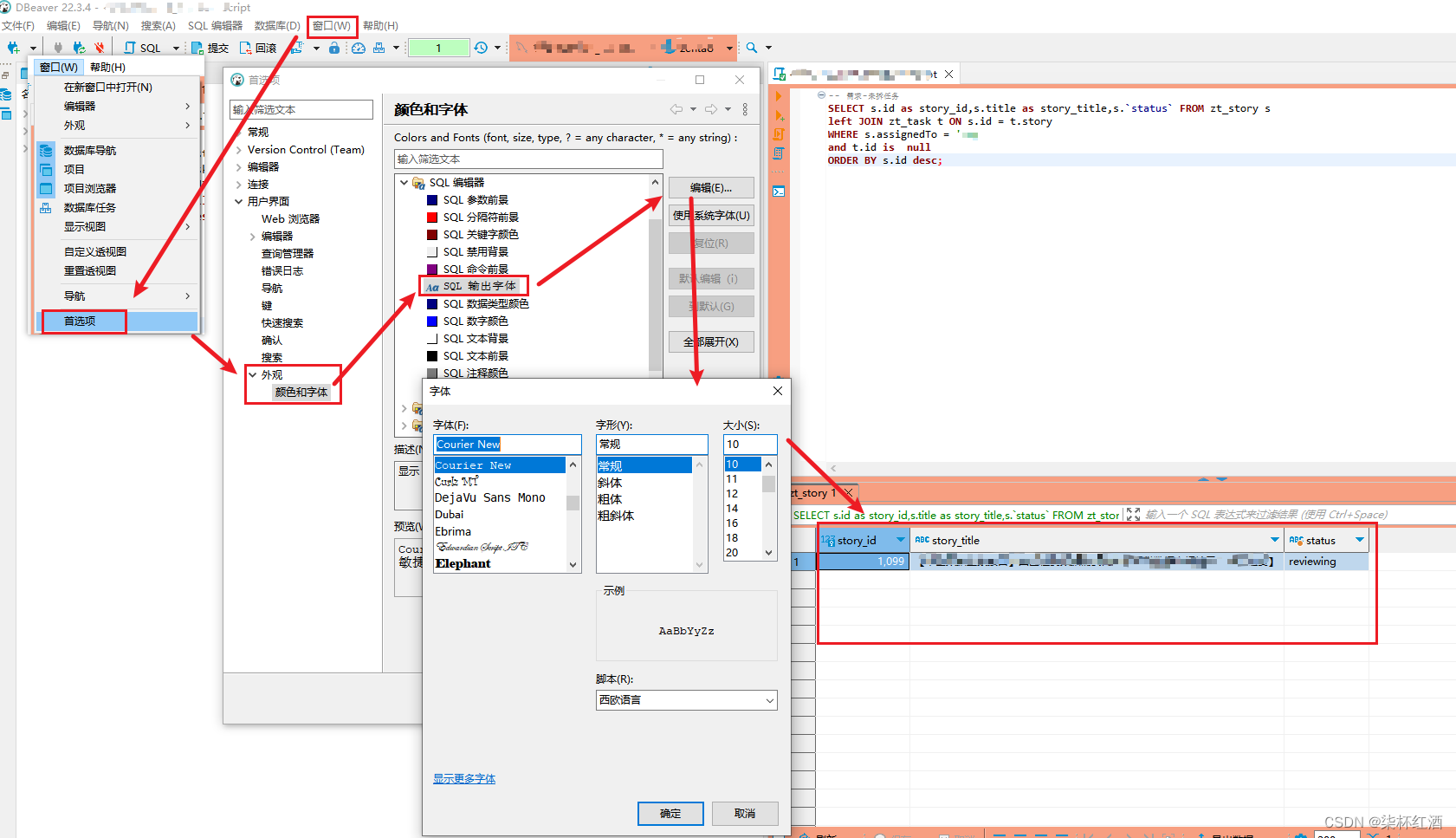Collapse the 外观 node in preferences tree
Image resolution: width=1456 pixels, height=838 pixels.
[253, 375]
